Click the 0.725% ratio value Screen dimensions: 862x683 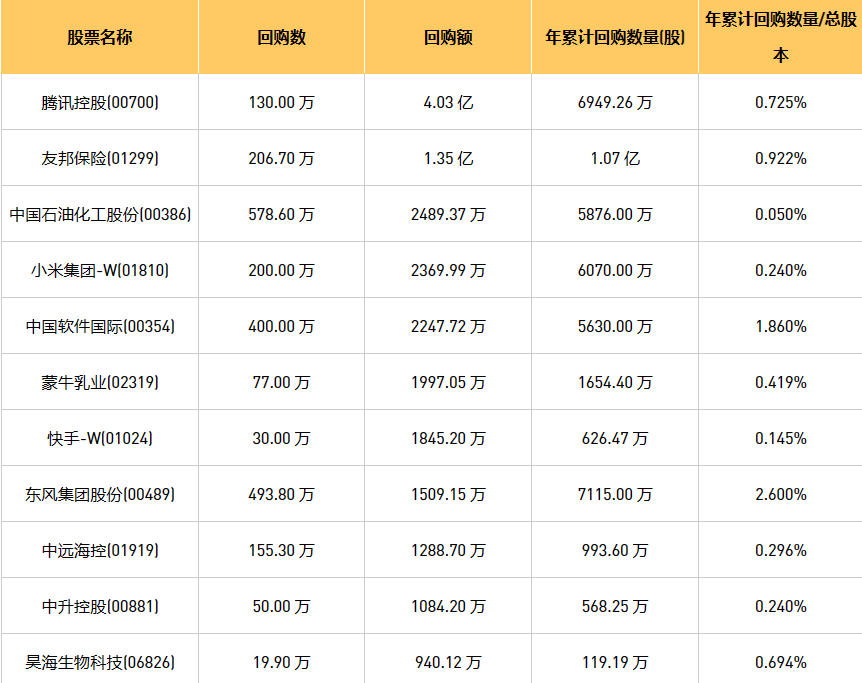coord(781,103)
